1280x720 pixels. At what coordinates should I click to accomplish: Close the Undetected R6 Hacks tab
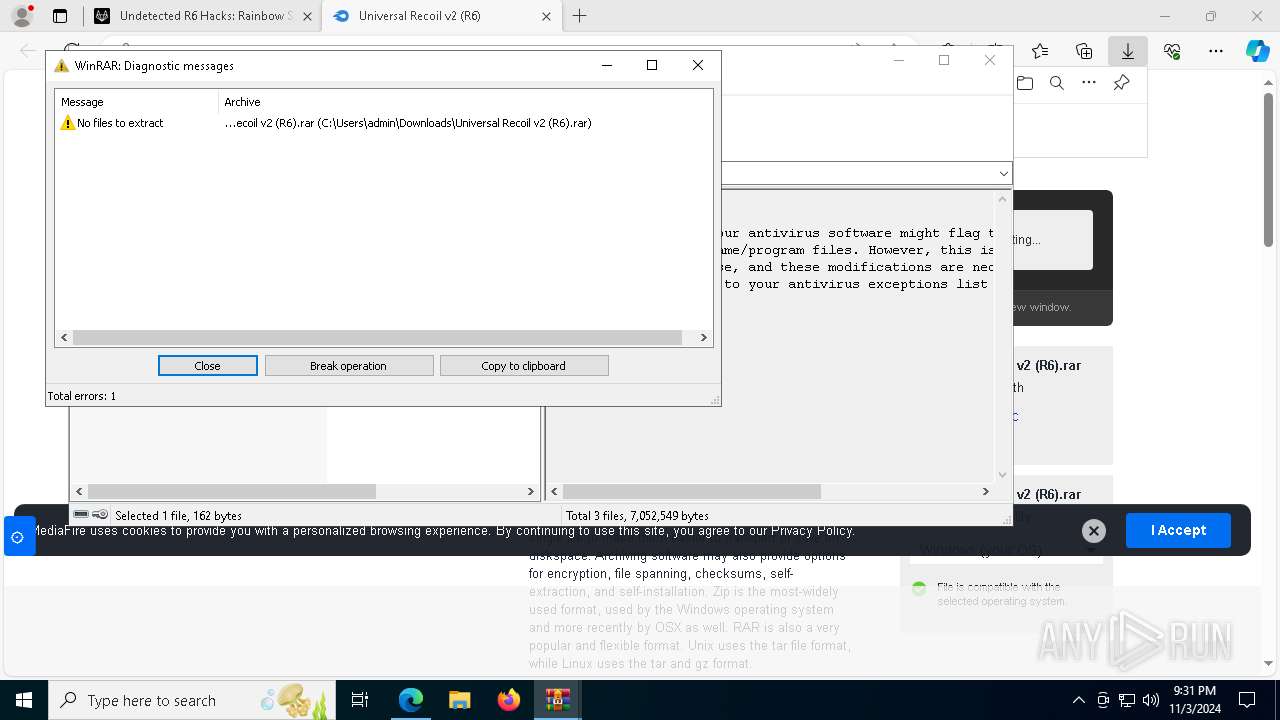[x=307, y=16]
